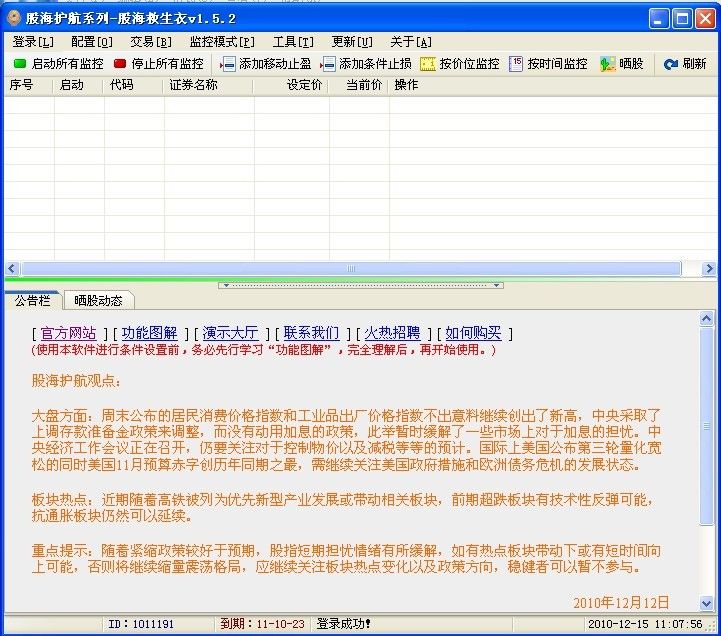Click the 登录成功! status text
This screenshot has width=721, height=636.
(x=343, y=624)
